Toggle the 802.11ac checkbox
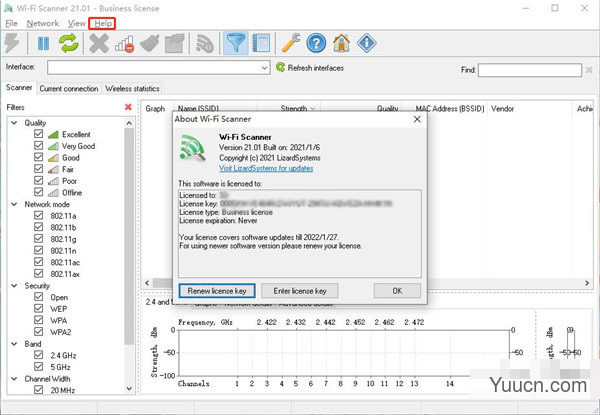Viewport: 600px width, 415px height. coord(38,262)
